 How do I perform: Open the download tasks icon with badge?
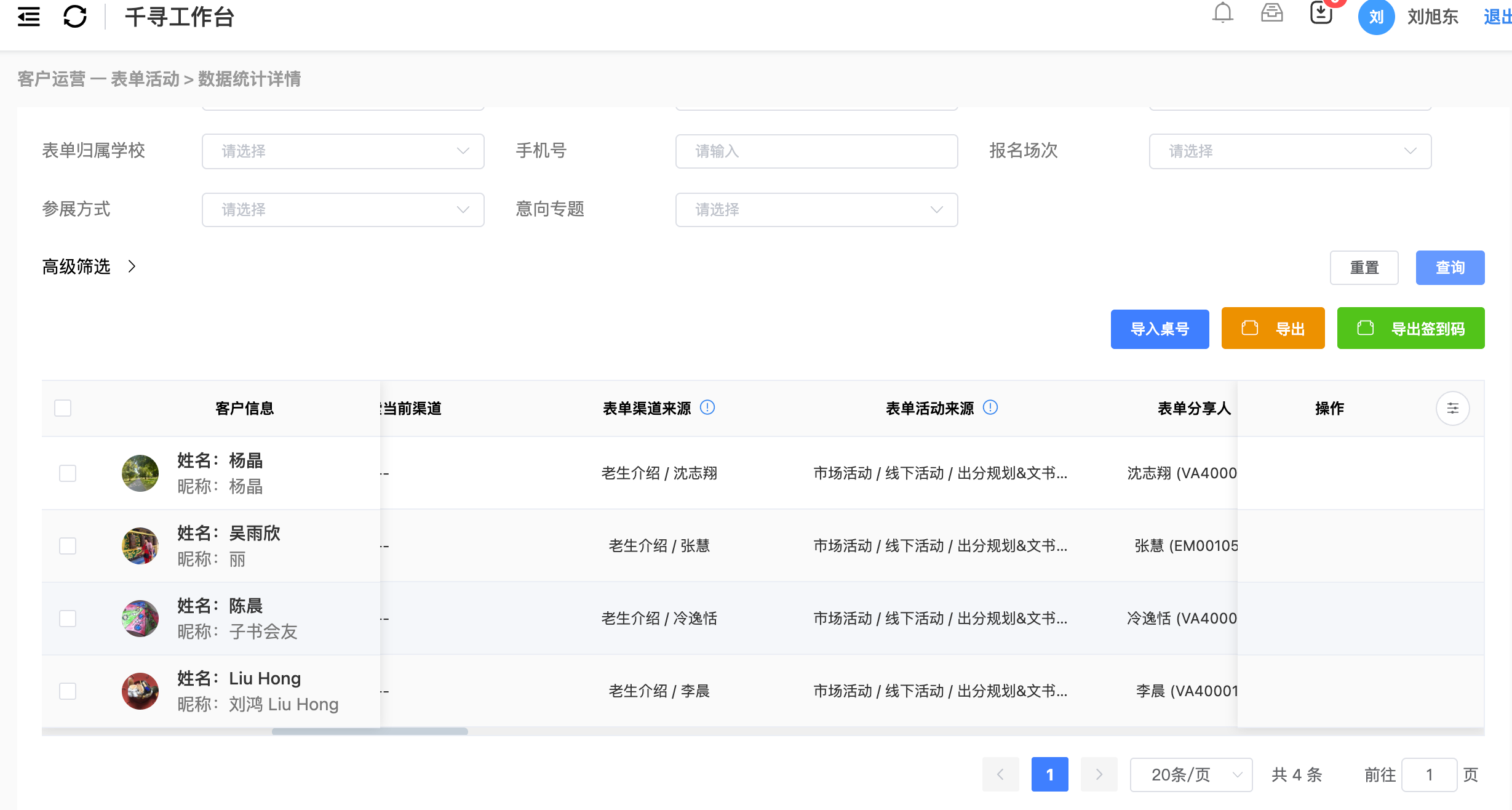(1321, 13)
